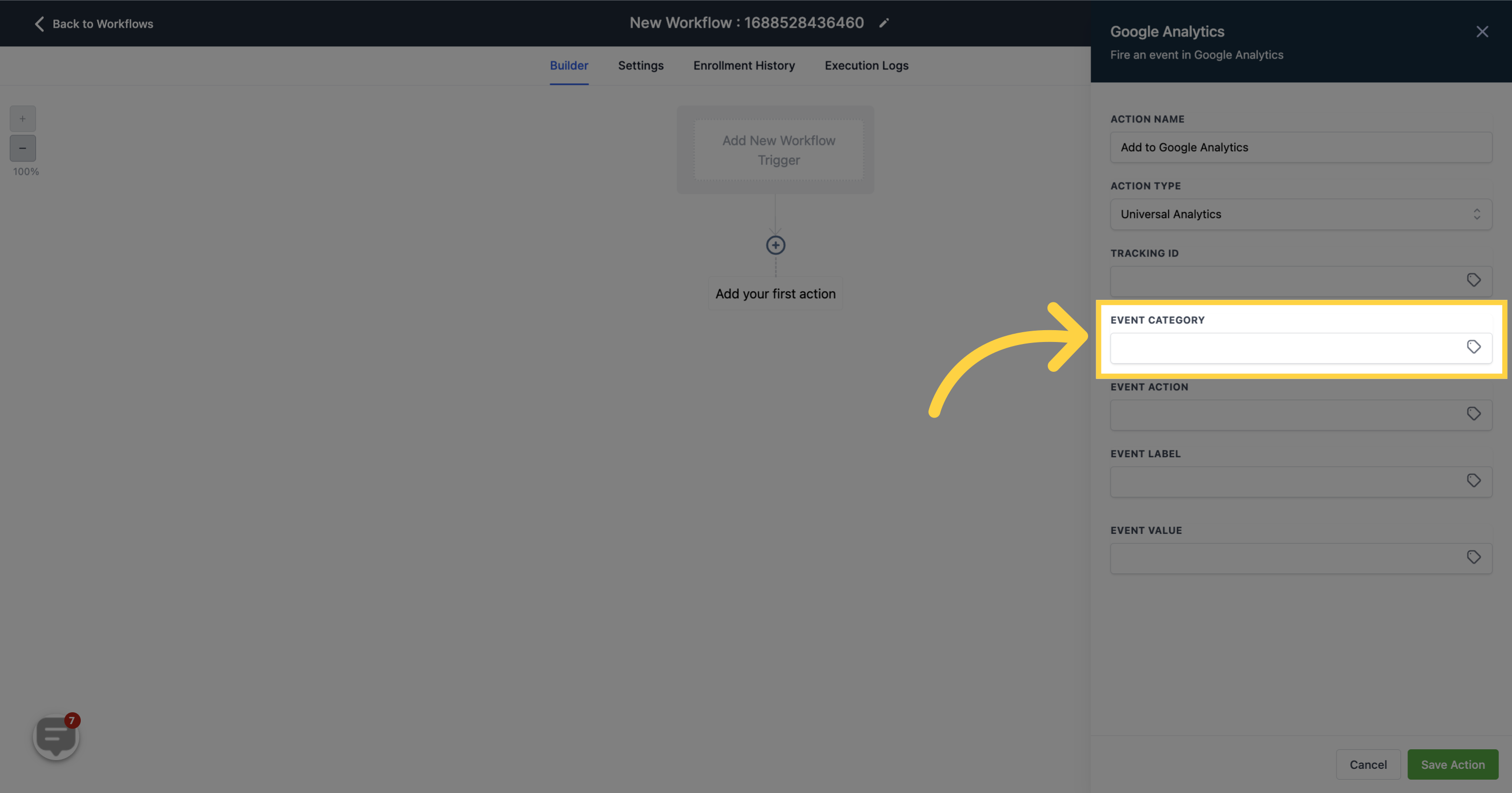Switch to the Settings tab
Screen dimensions: 1512x793
tap(640, 66)
